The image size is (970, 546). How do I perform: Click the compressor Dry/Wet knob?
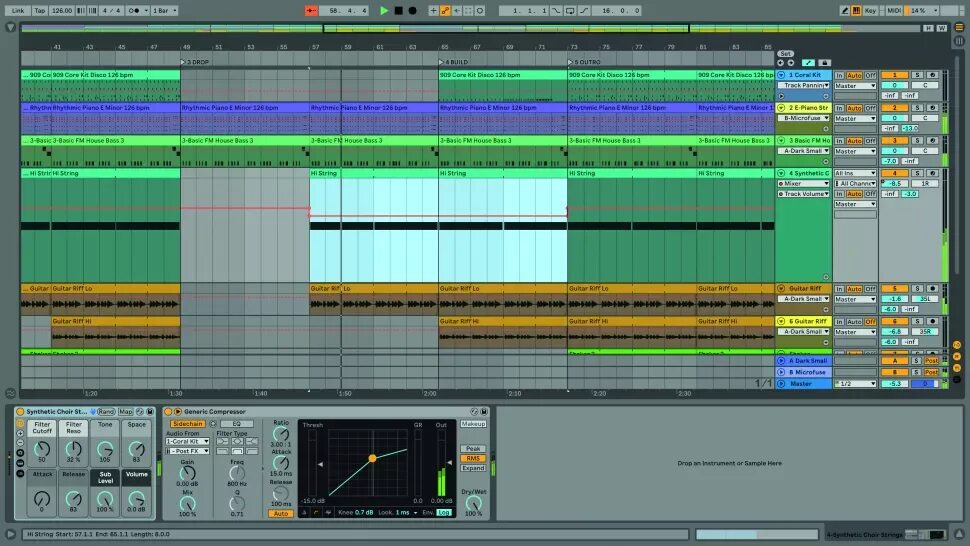pos(473,504)
